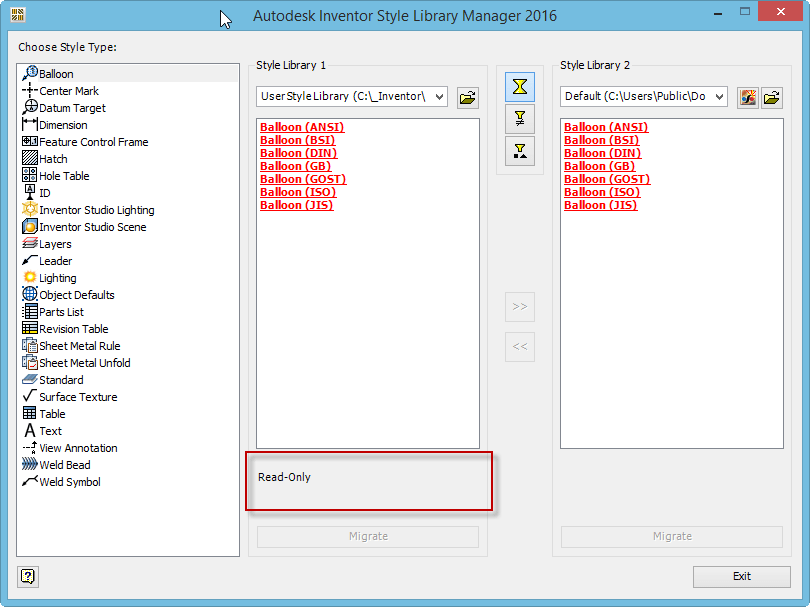Open help with question mark button
810x607 pixels.
click(x=28, y=577)
